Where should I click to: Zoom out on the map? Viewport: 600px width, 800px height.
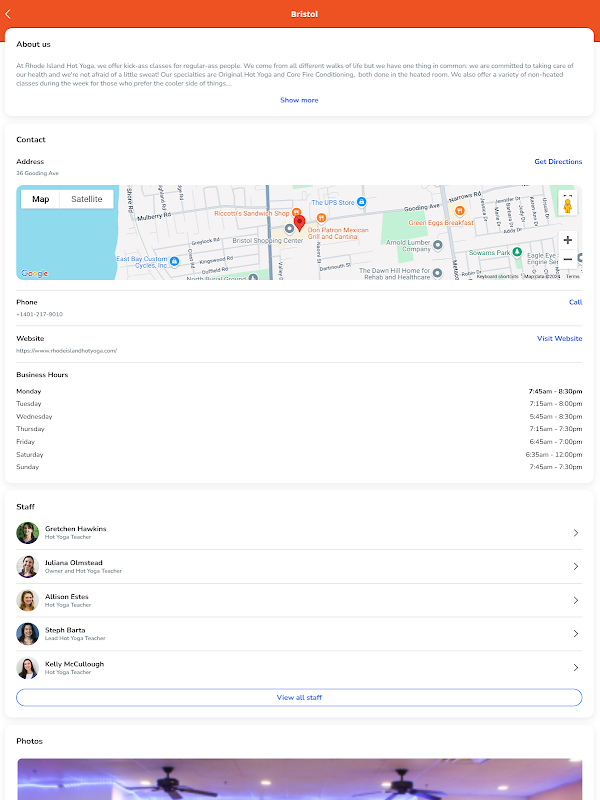click(x=567, y=259)
